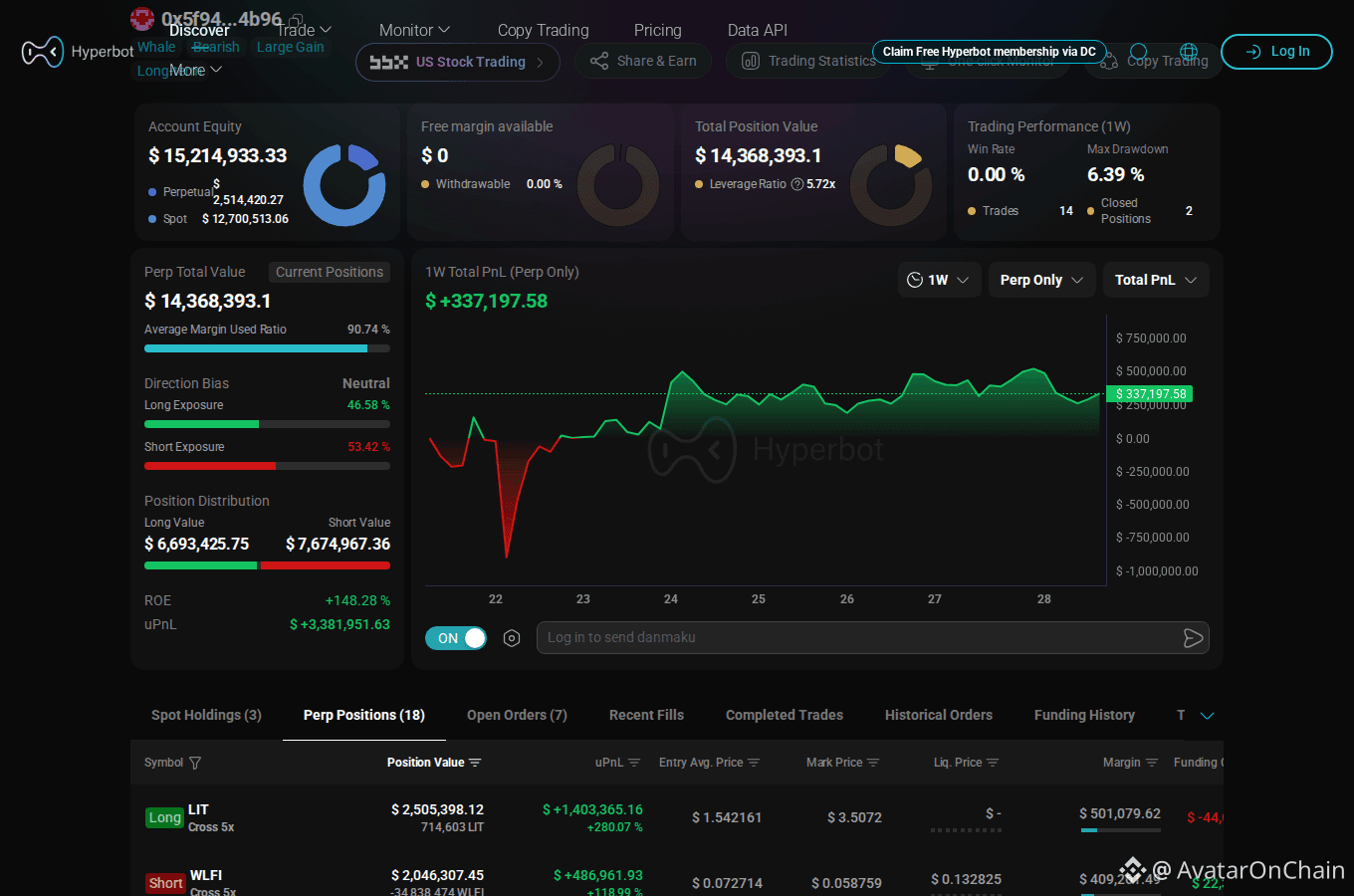Sort the Liq. Price column
1354x896 pixels.
point(993,763)
